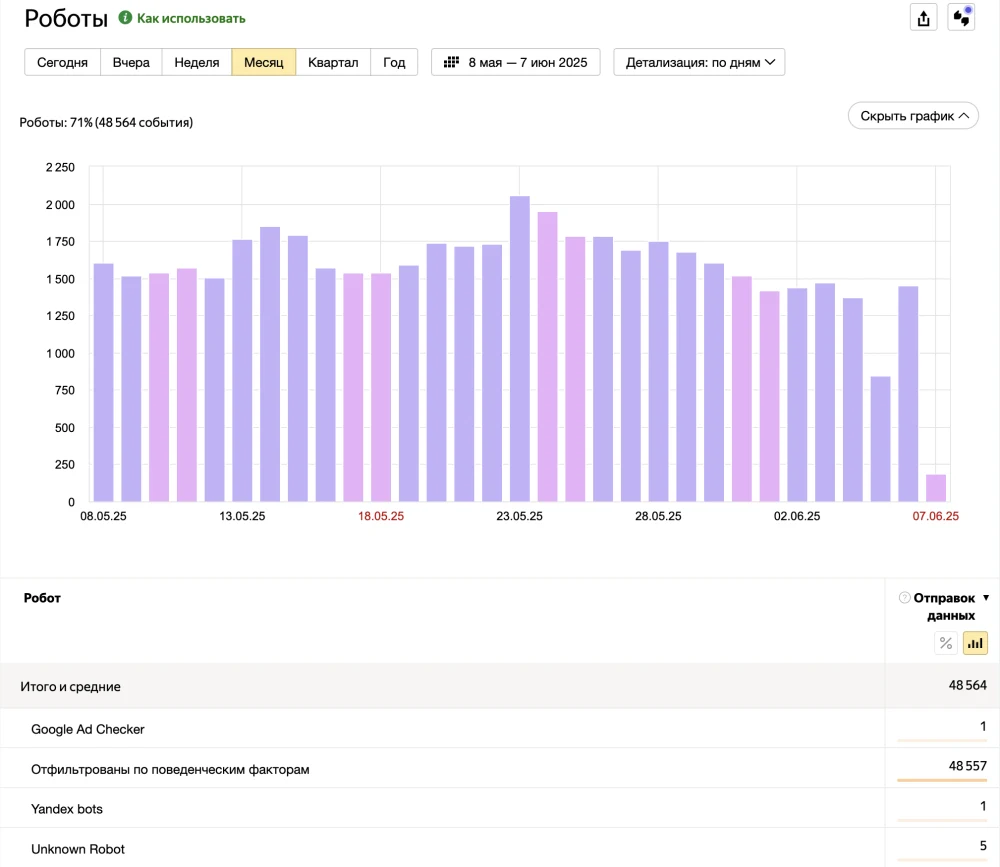Select the Сегодня period tab
1000x867 pixels.
[x=62, y=62]
